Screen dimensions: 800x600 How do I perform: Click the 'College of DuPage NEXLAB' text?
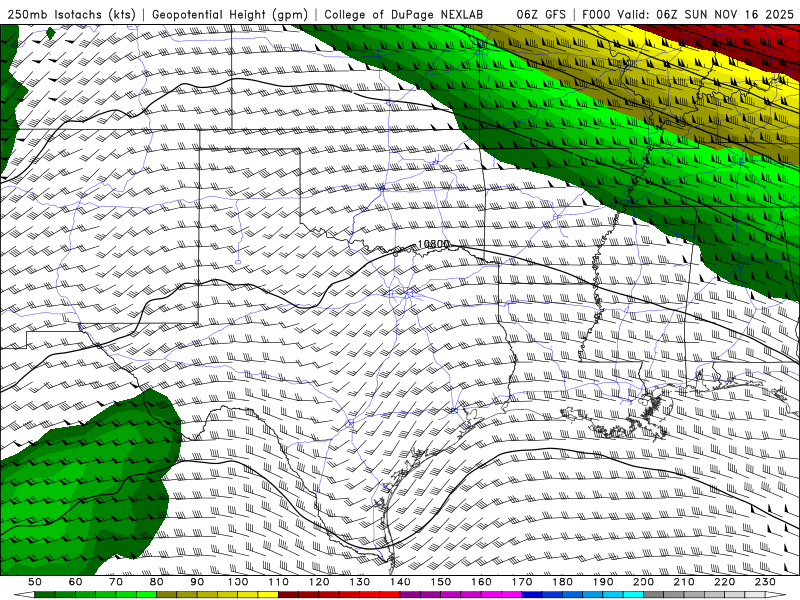pyautogui.click(x=404, y=14)
